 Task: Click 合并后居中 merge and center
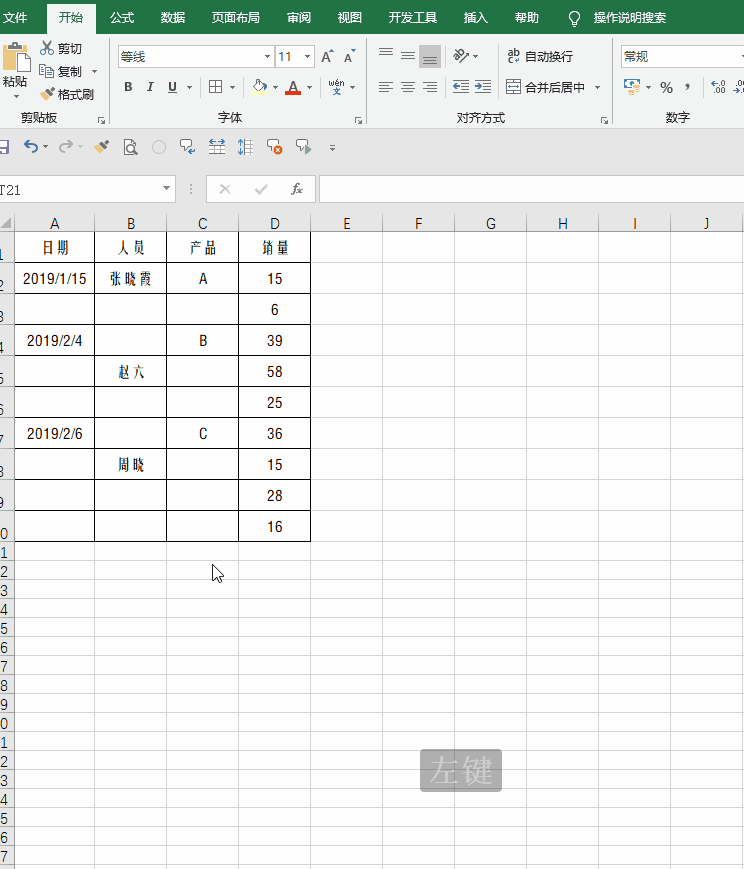pos(546,87)
